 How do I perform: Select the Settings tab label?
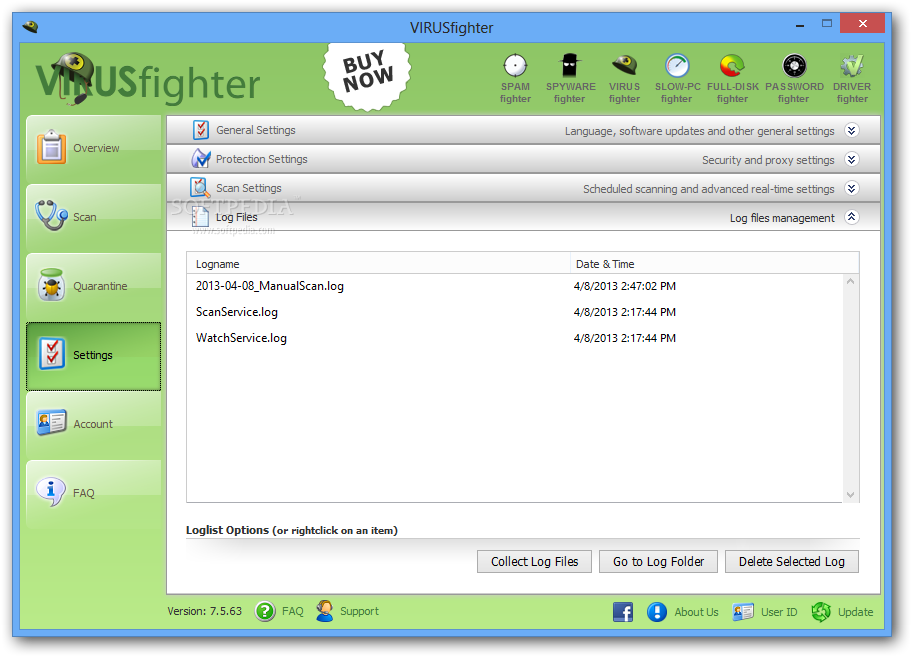coord(92,355)
